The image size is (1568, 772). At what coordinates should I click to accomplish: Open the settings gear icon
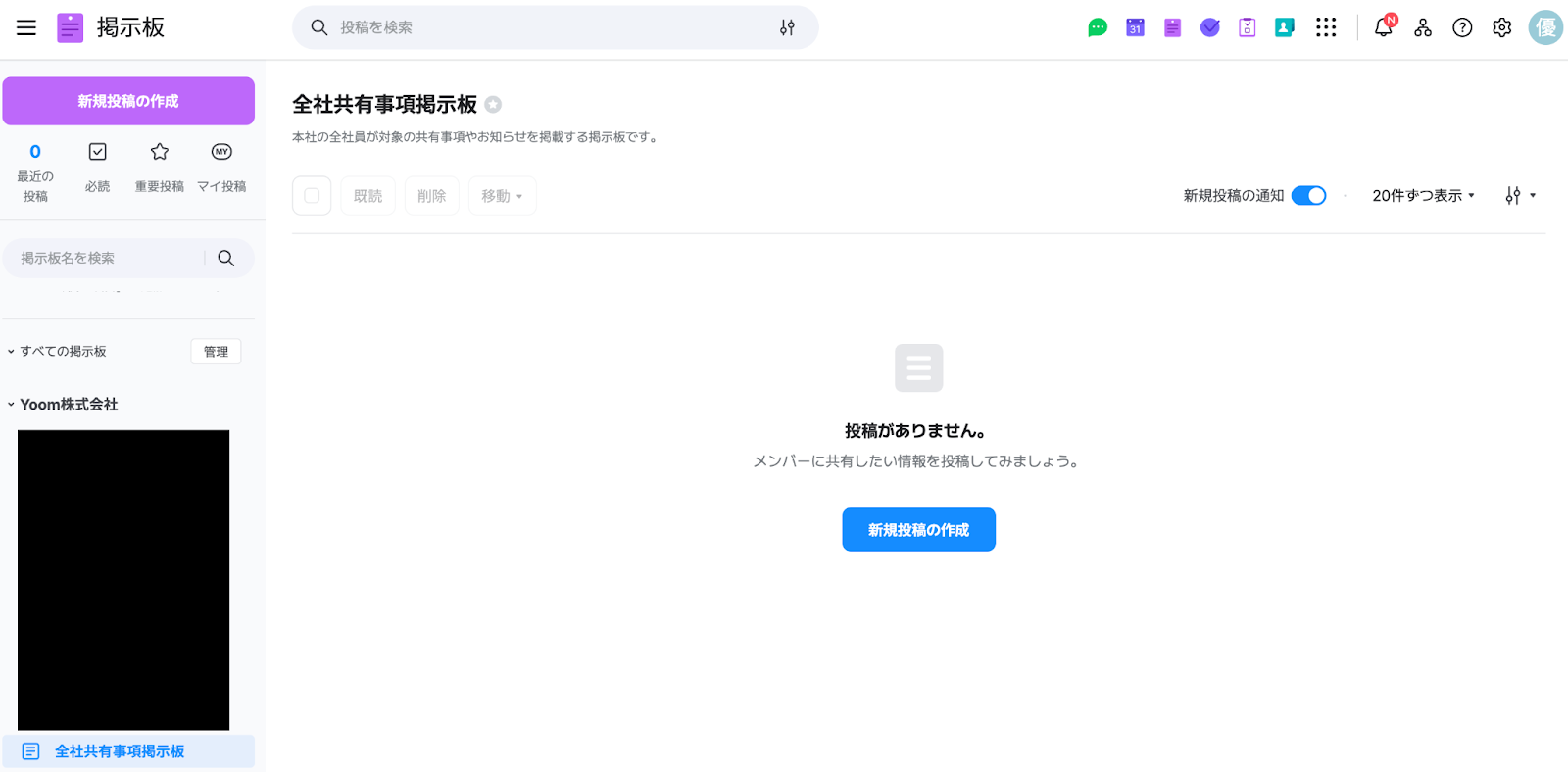1501,27
